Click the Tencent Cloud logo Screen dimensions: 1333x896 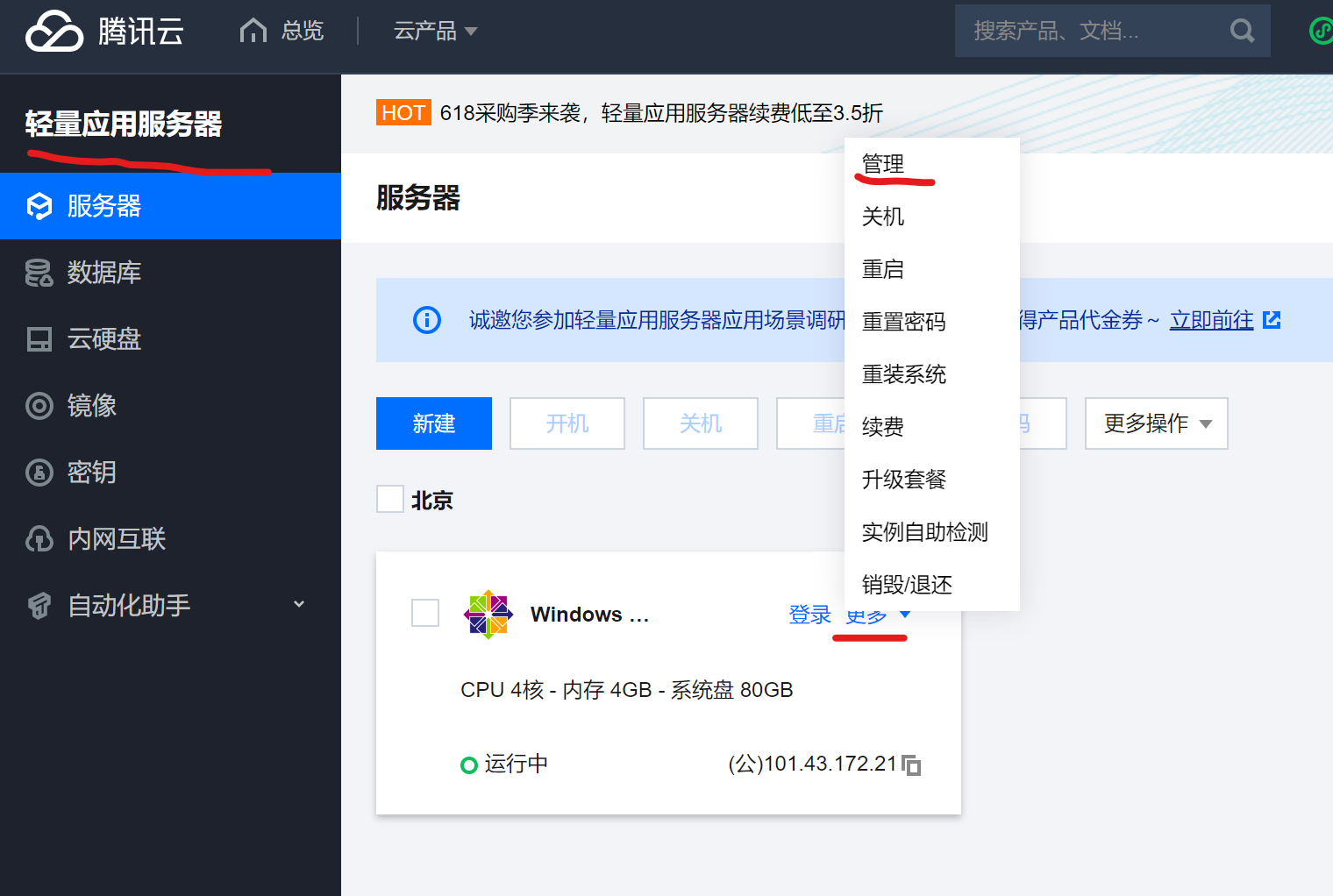tap(54, 32)
